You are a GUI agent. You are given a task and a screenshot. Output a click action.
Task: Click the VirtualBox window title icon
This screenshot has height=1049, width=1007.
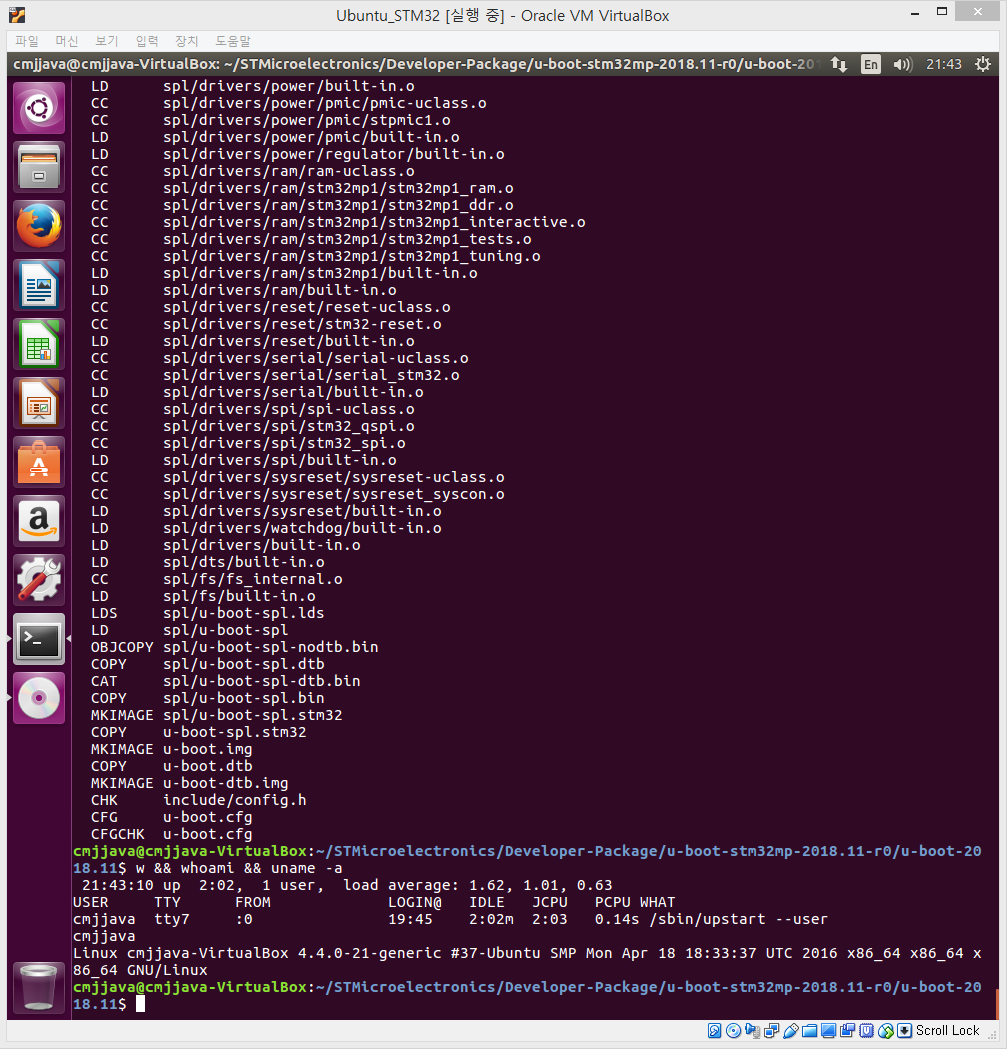pos(17,15)
